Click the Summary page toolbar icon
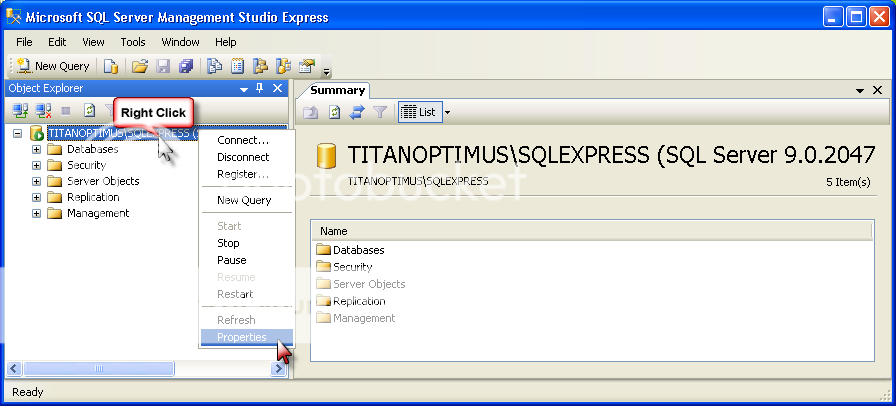 pos(237,66)
